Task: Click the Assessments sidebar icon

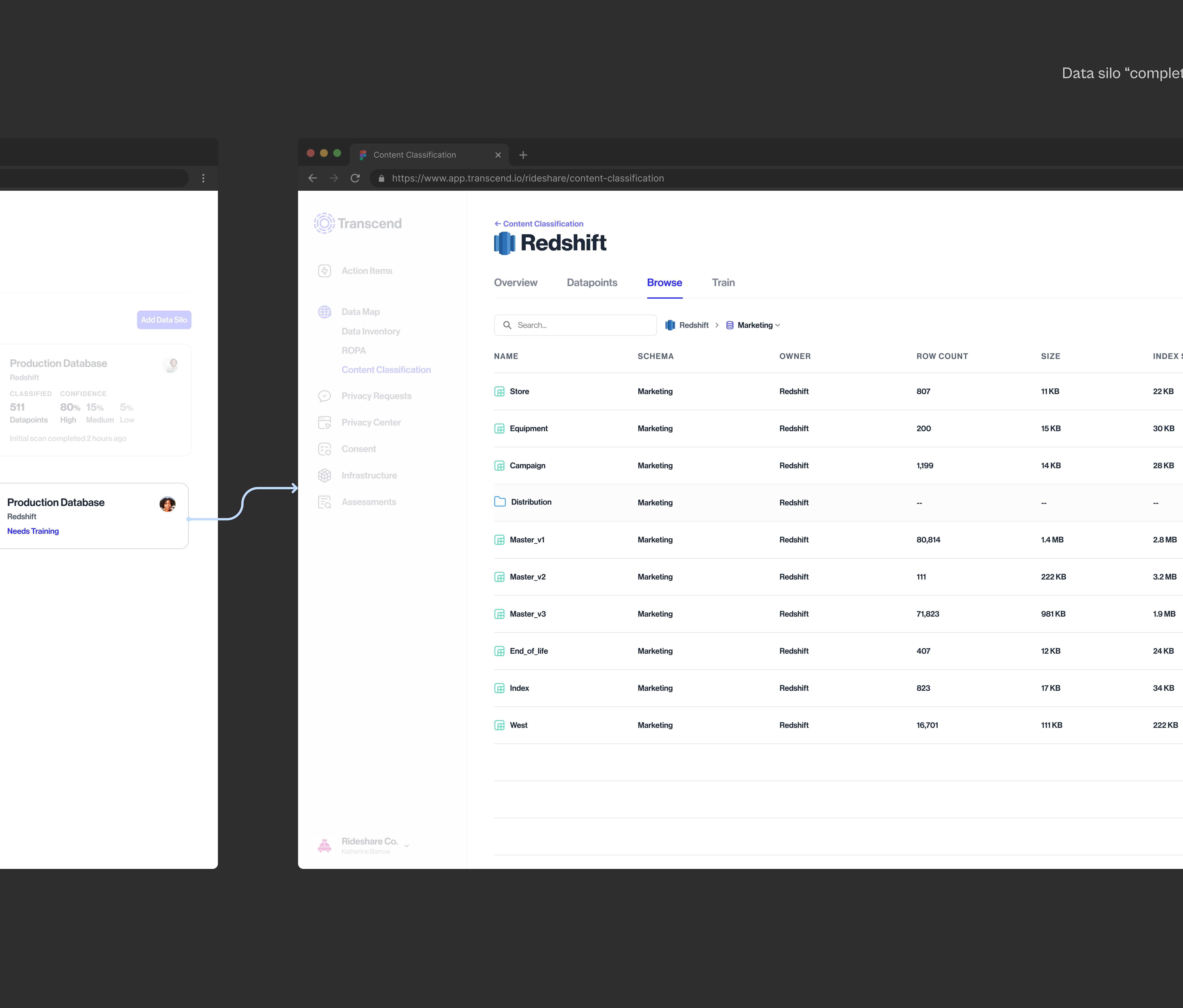Action: [324, 502]
